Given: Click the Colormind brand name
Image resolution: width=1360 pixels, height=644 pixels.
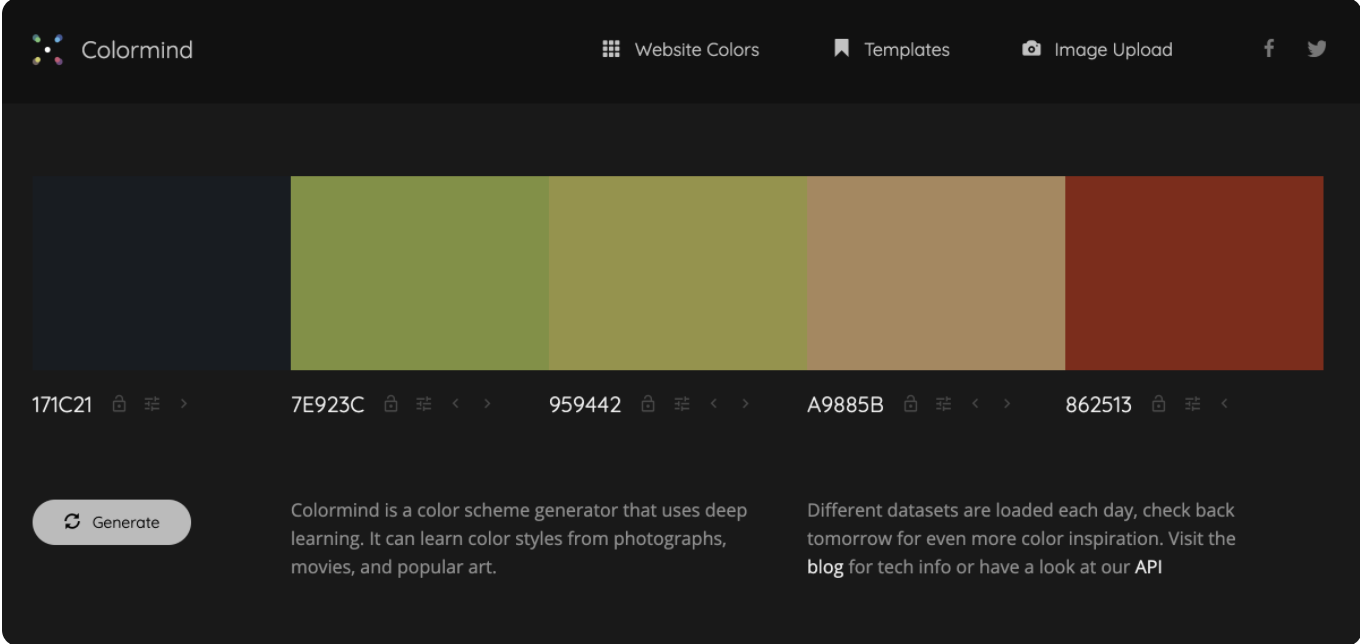Looking at the screenshot, I should (x=137, y=49).
